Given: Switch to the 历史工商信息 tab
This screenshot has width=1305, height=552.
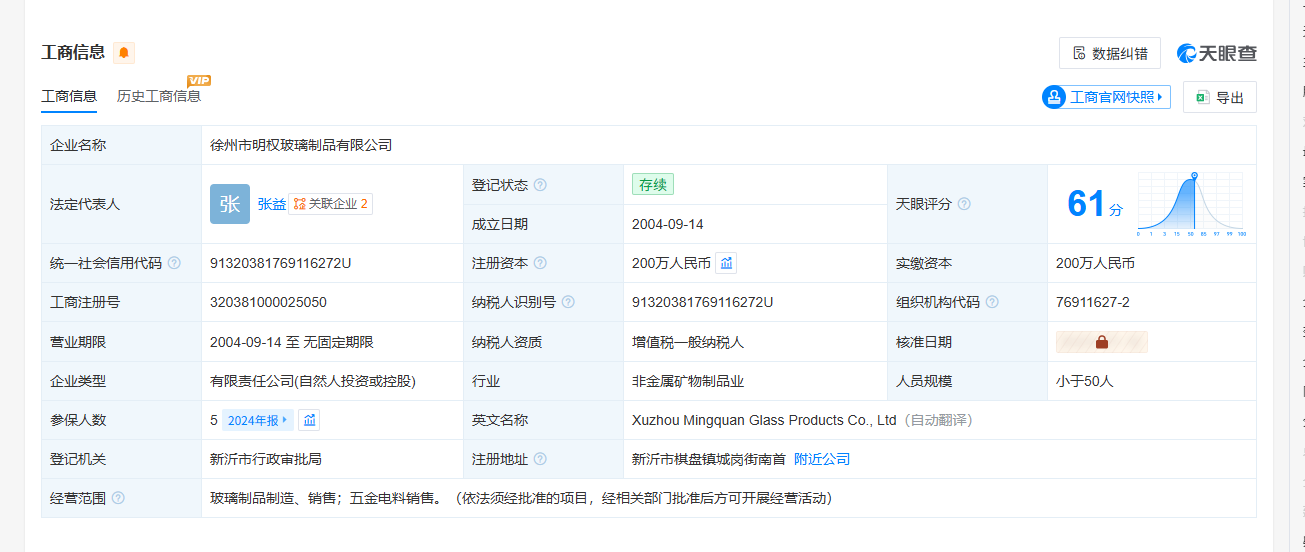Looking at the screenshot, I should (x=159, y=96).
